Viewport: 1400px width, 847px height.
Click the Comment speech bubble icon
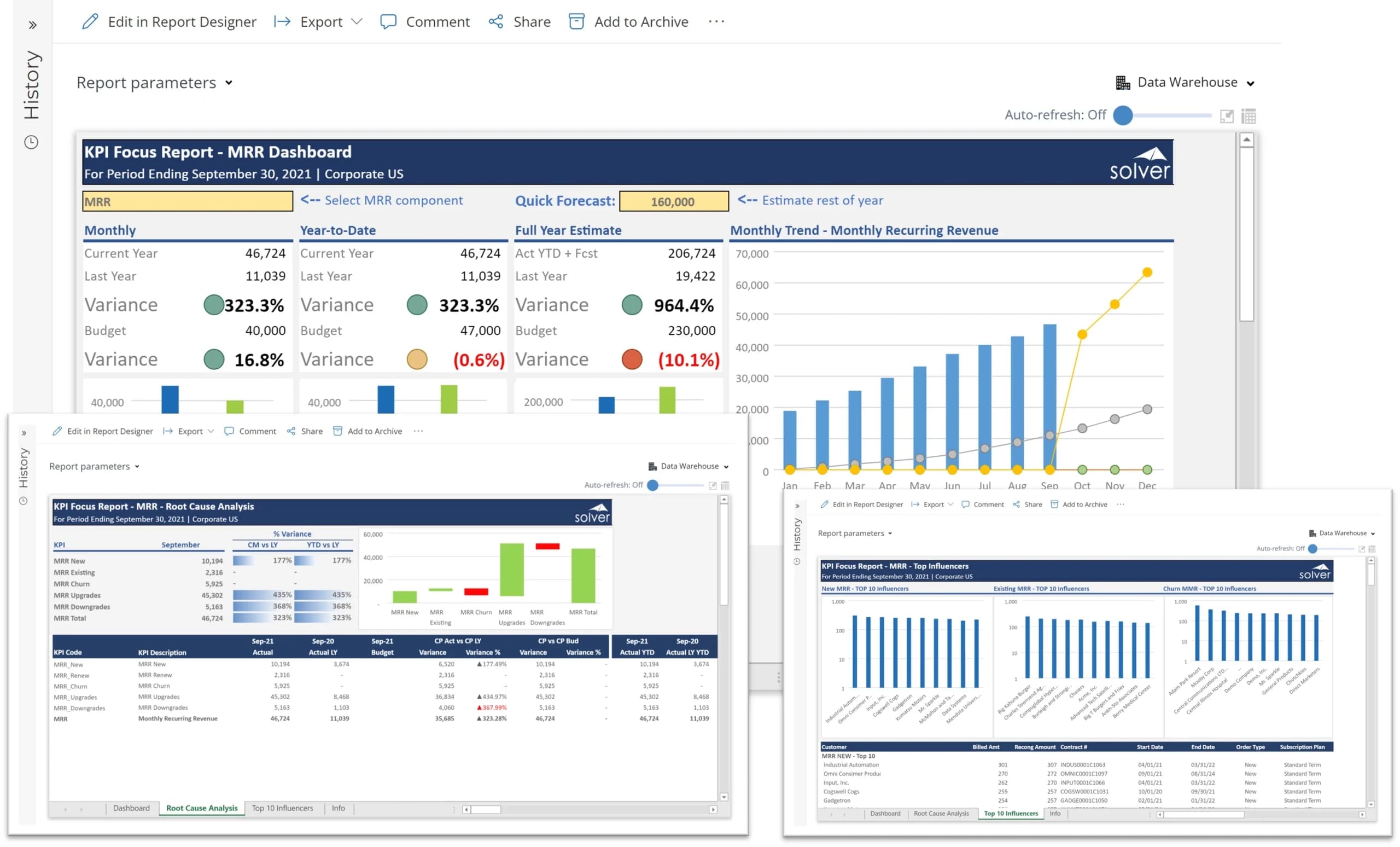tap(388, 21)
